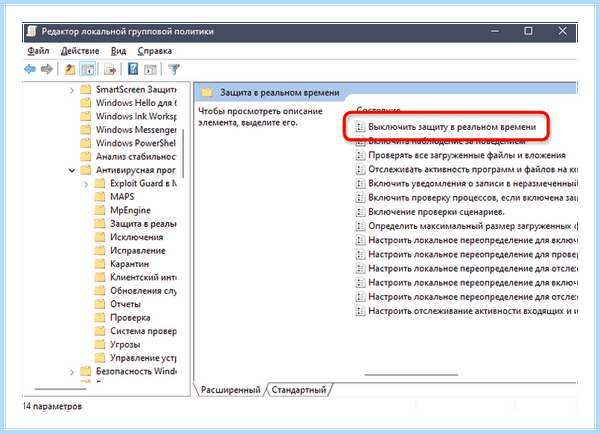Select Система проверки tree item
This screenshot has height=434, width=600.
click(x=143, y=331)
